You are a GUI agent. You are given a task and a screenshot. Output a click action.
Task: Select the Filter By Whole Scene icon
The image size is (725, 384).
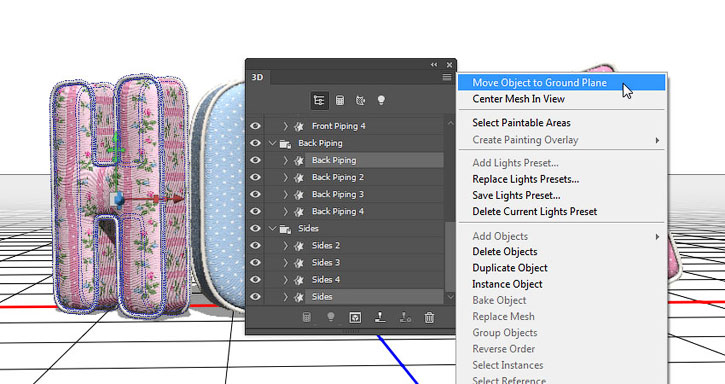319,100
